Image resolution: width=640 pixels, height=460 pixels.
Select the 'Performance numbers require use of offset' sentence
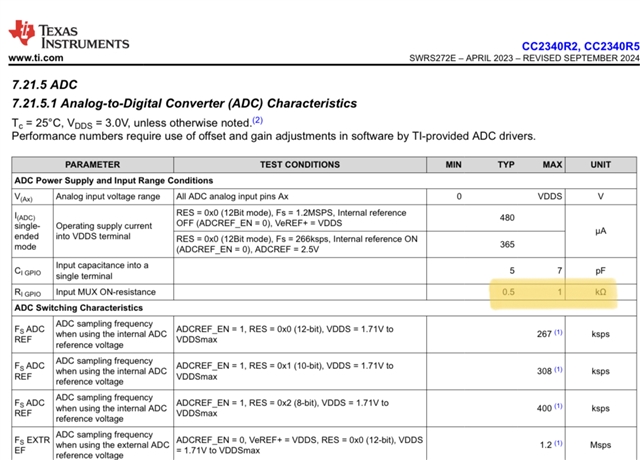pos(273,136)
